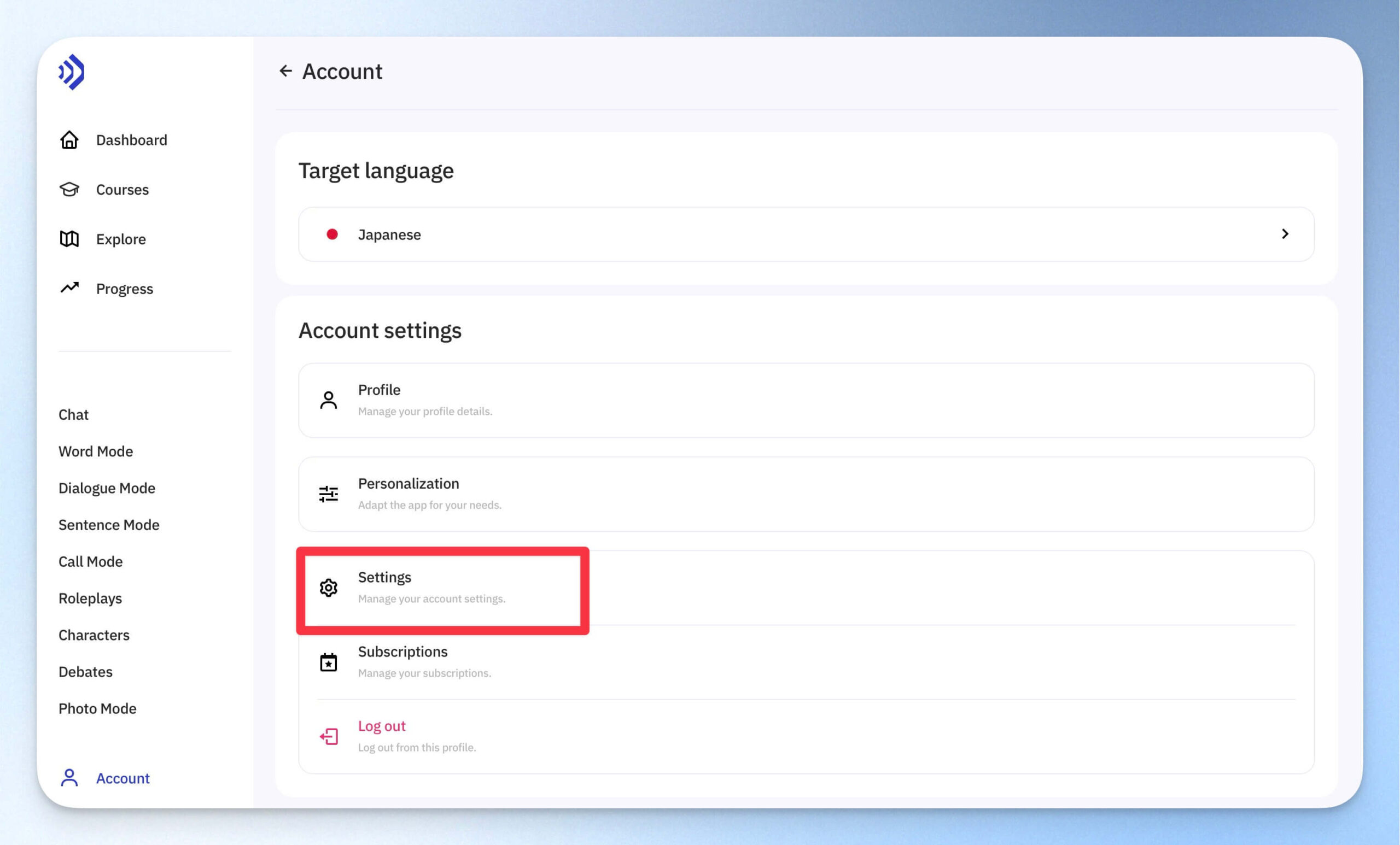Go to Word Mode in sidebar
The width and height of the screenshot is (1400, 845).
pos(96,451)
